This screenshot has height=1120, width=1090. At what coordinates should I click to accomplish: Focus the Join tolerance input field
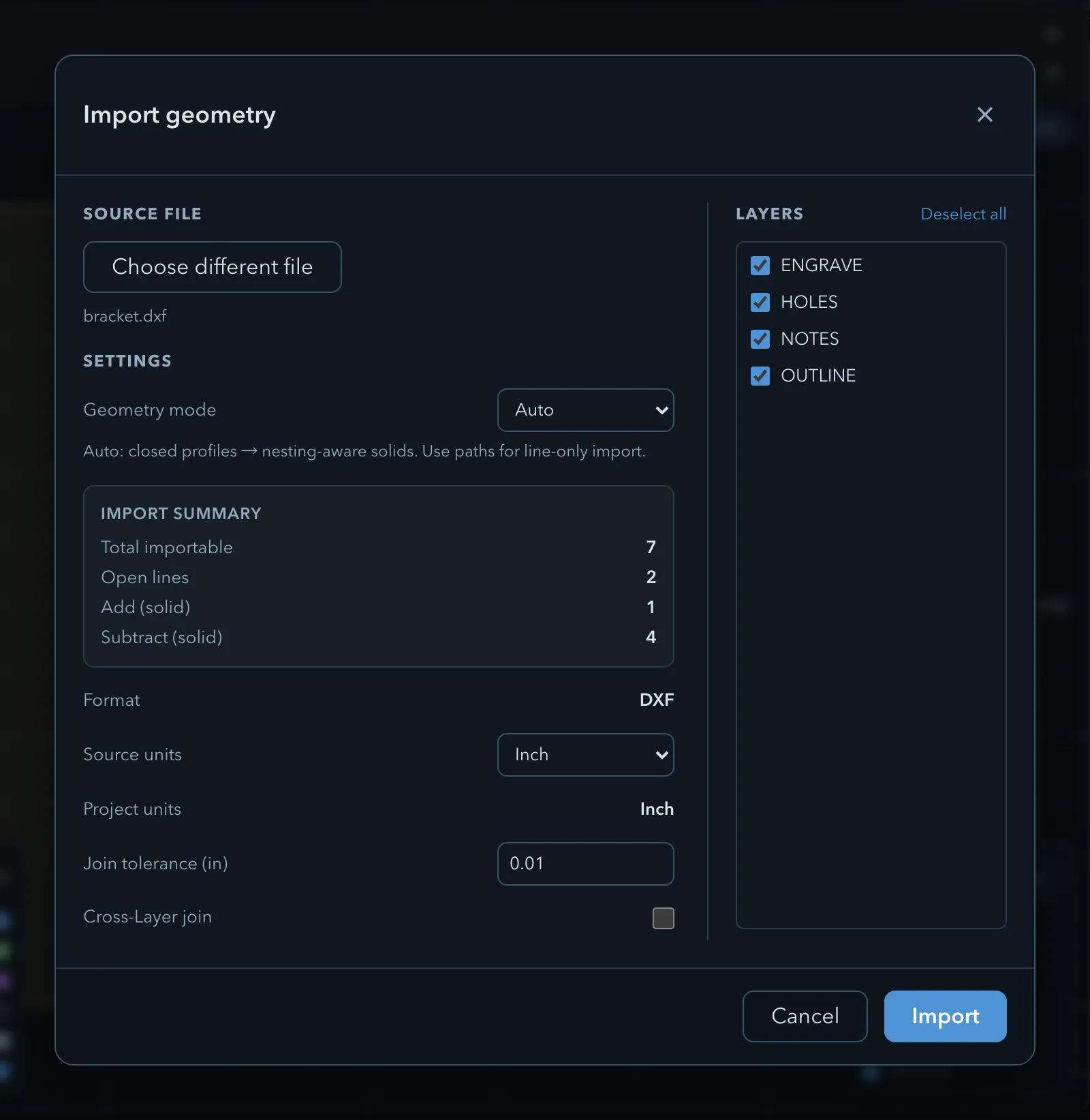[x=586, y=864]
